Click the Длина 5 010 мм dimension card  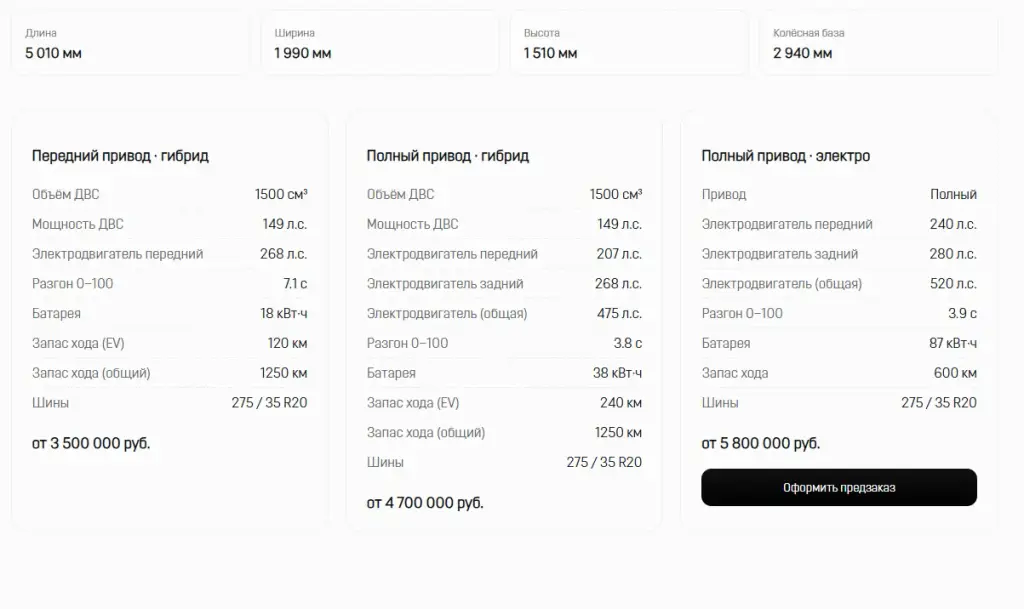(x=130, y=44)
